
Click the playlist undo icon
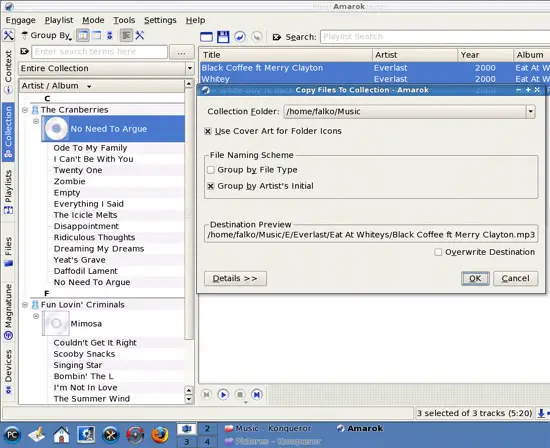coord(240,37)
